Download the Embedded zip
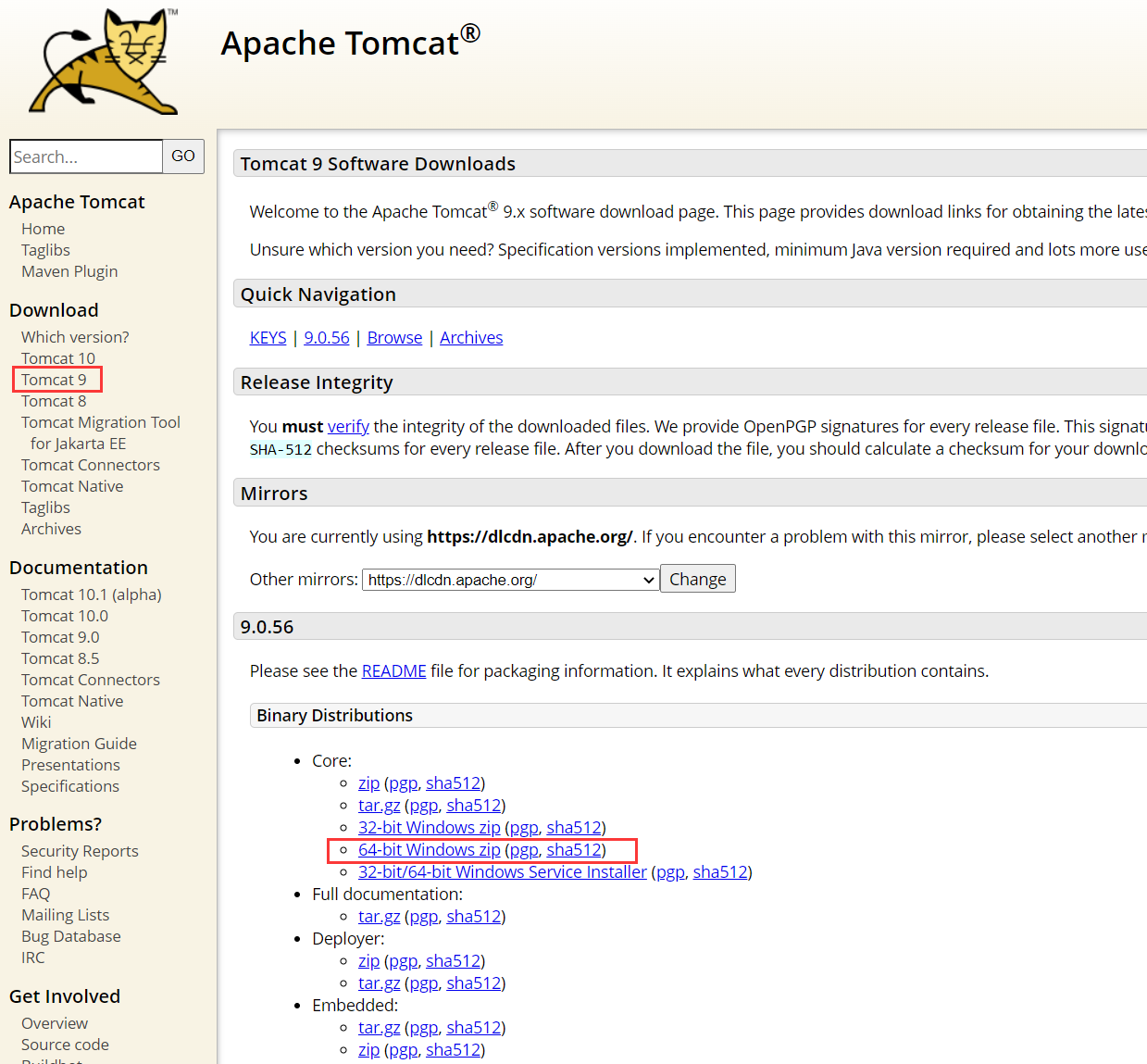1147x1064 pixels. click(x=368, y=1050)
